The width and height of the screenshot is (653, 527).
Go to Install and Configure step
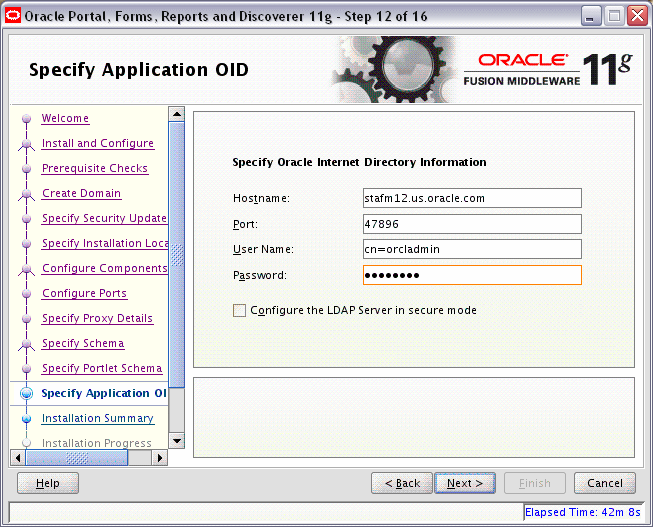pos(98,143)
